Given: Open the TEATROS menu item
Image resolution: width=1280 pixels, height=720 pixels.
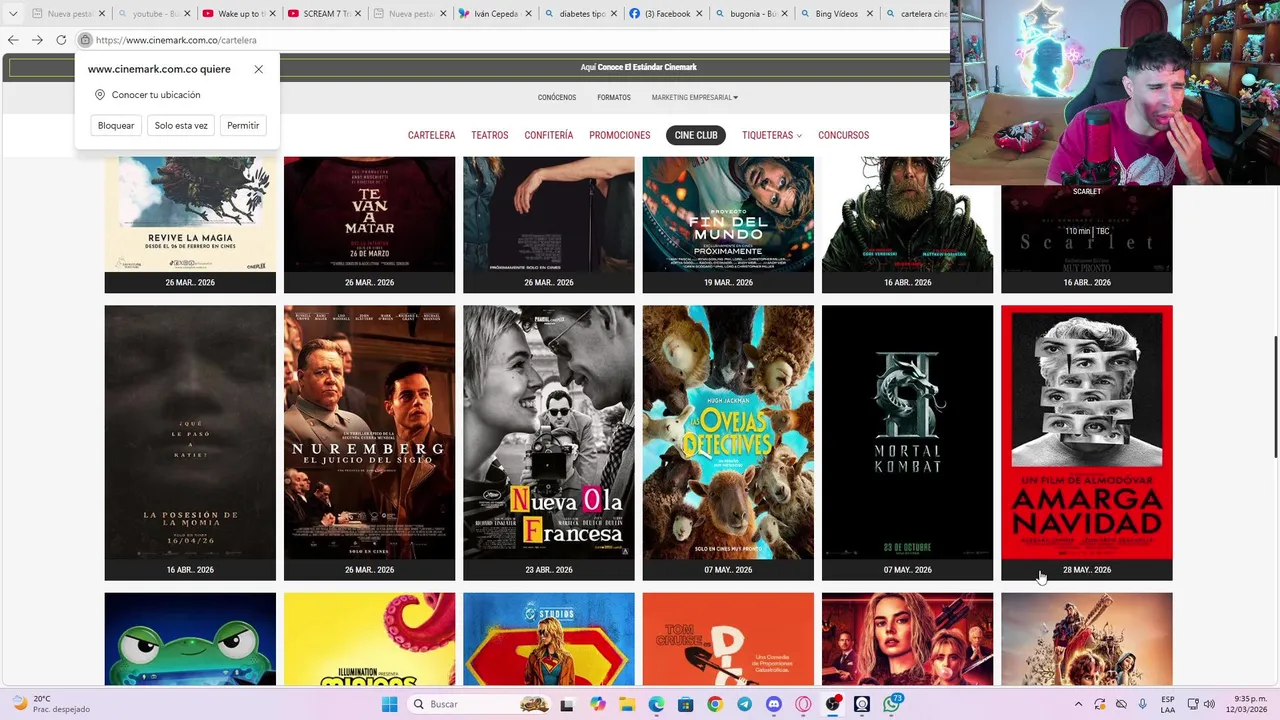Looking at the screenshot, I should 490,135.
